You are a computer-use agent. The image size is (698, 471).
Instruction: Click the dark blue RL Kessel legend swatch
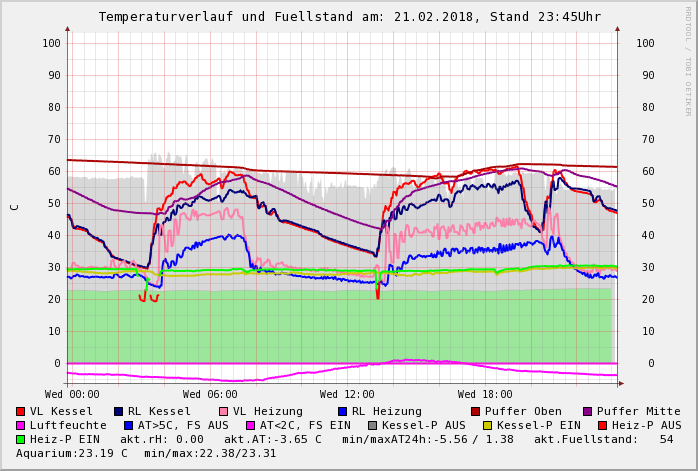point(119,411)
